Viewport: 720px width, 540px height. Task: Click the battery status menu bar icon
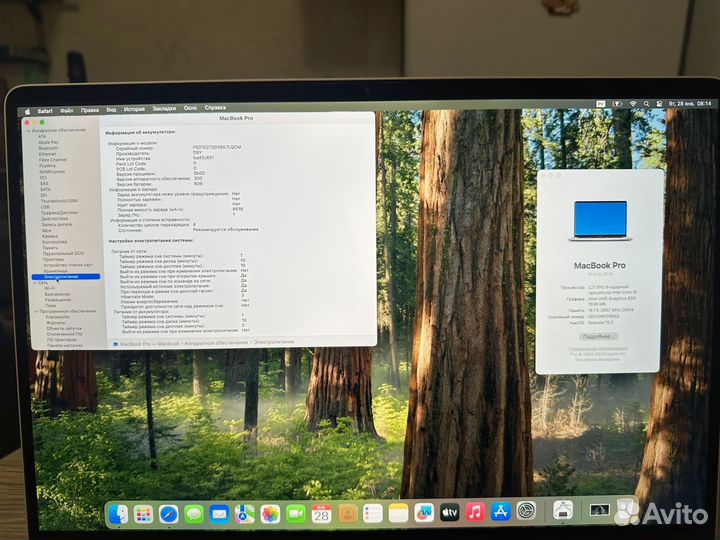(617, 104)
